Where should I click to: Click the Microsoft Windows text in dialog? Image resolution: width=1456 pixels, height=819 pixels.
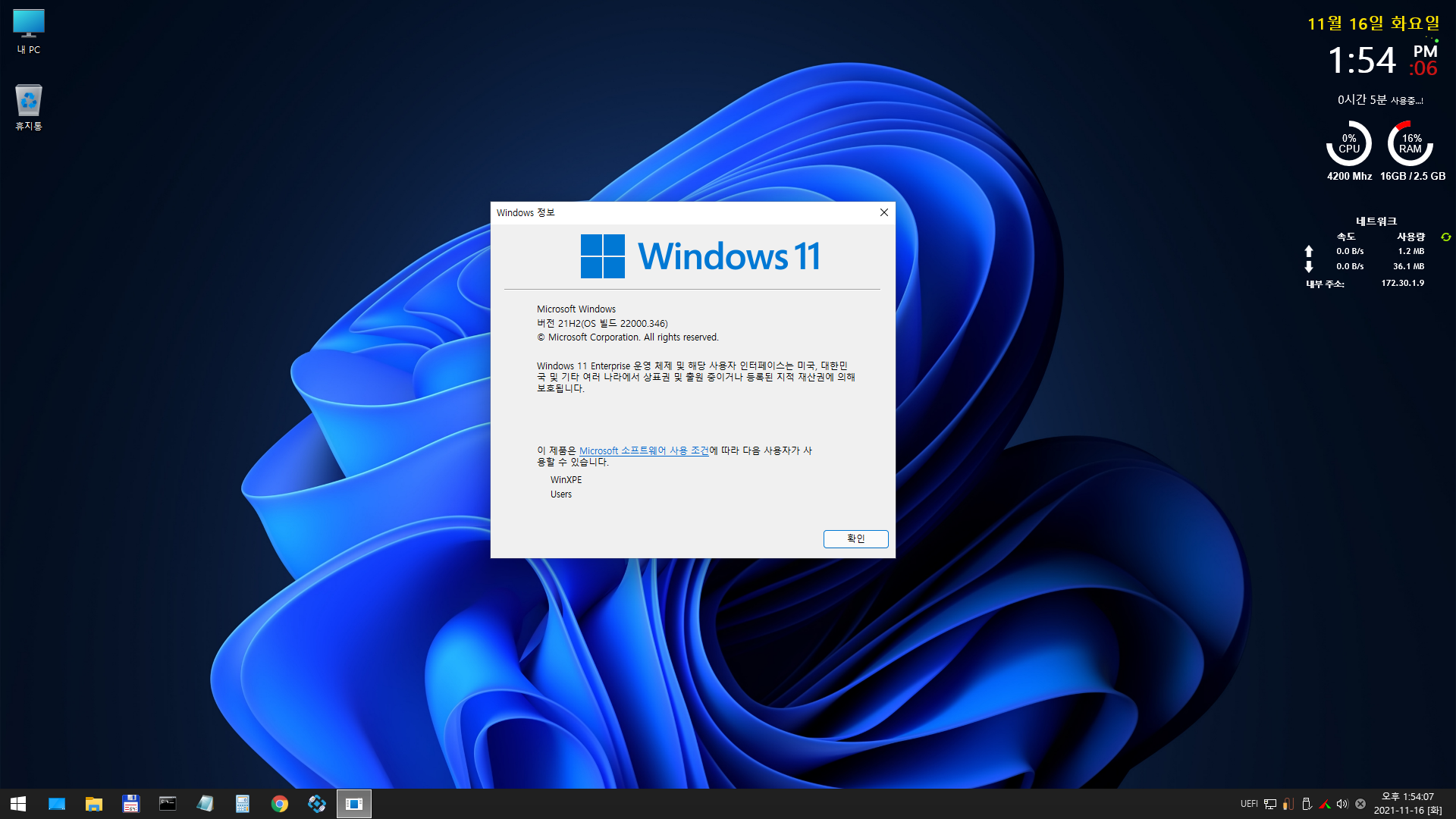click(x=576, y=309)
